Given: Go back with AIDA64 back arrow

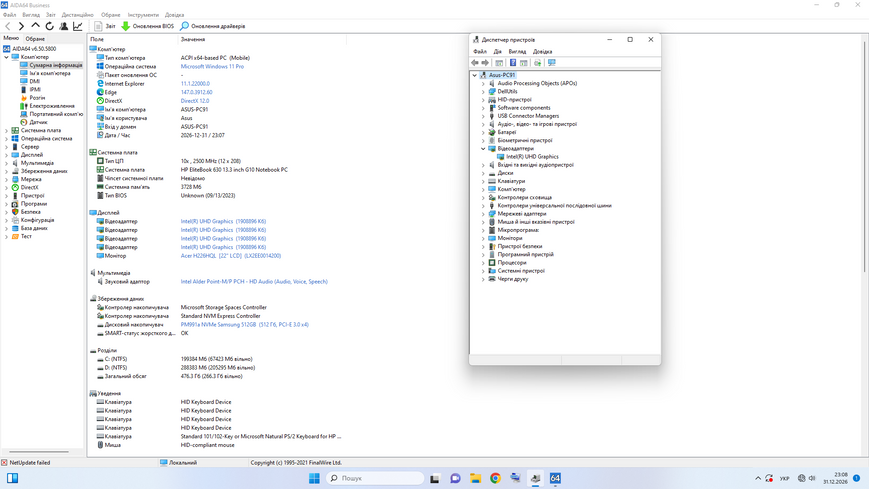Looking at the screenshot, I should point(8,26).
